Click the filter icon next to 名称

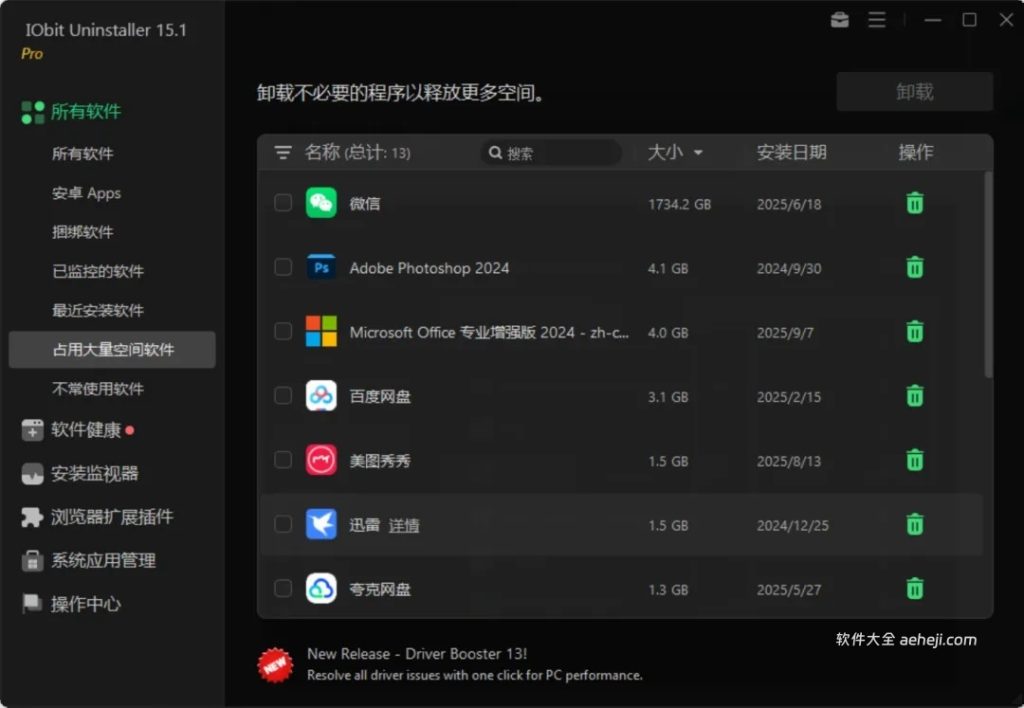tap(280, 152)
